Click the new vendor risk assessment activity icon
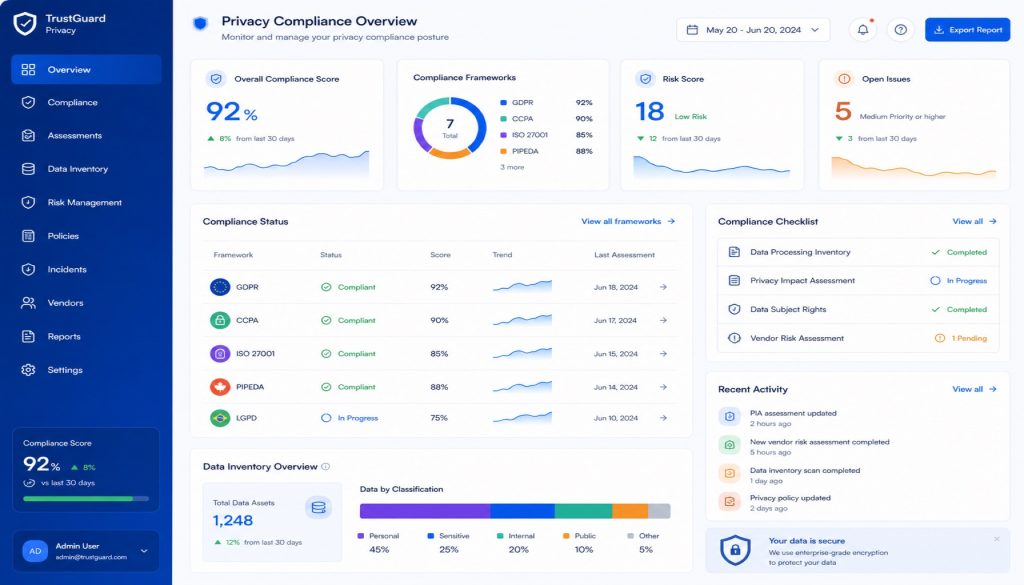The image size is (1024, 585). [x=729, y=445]
